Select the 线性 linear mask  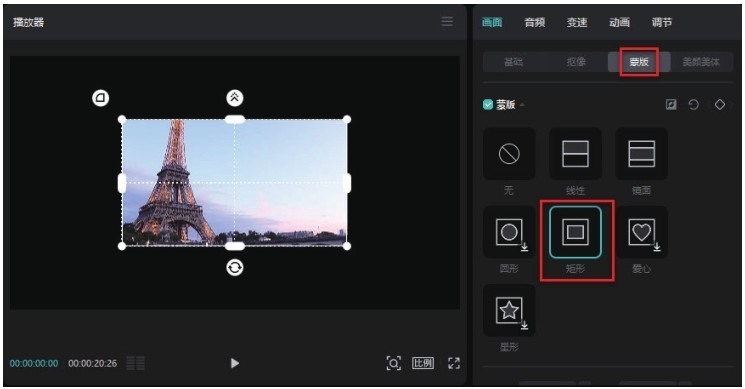[x=575, y=153]
